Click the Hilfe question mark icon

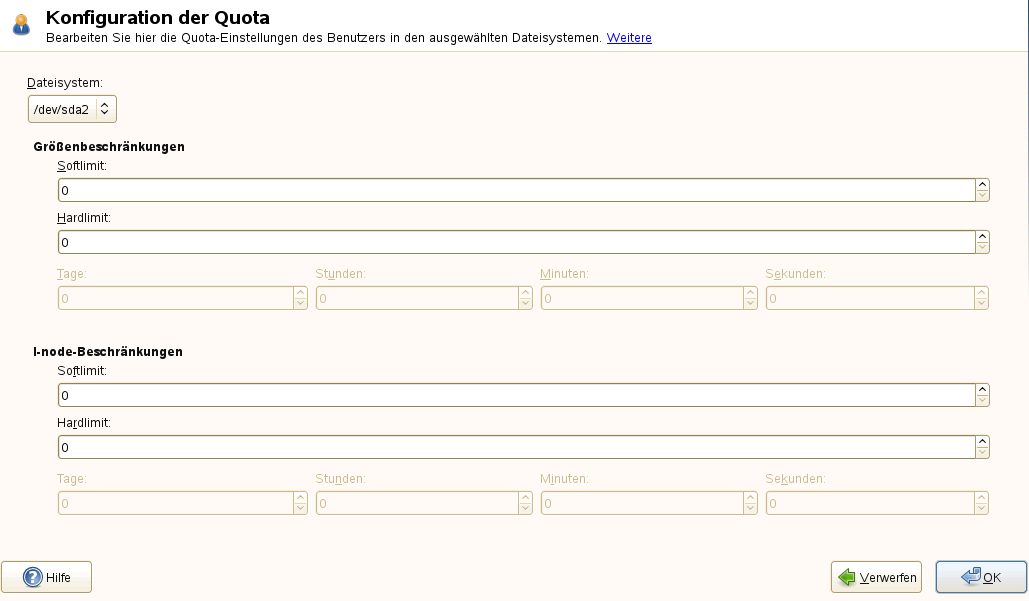[32, 577]
